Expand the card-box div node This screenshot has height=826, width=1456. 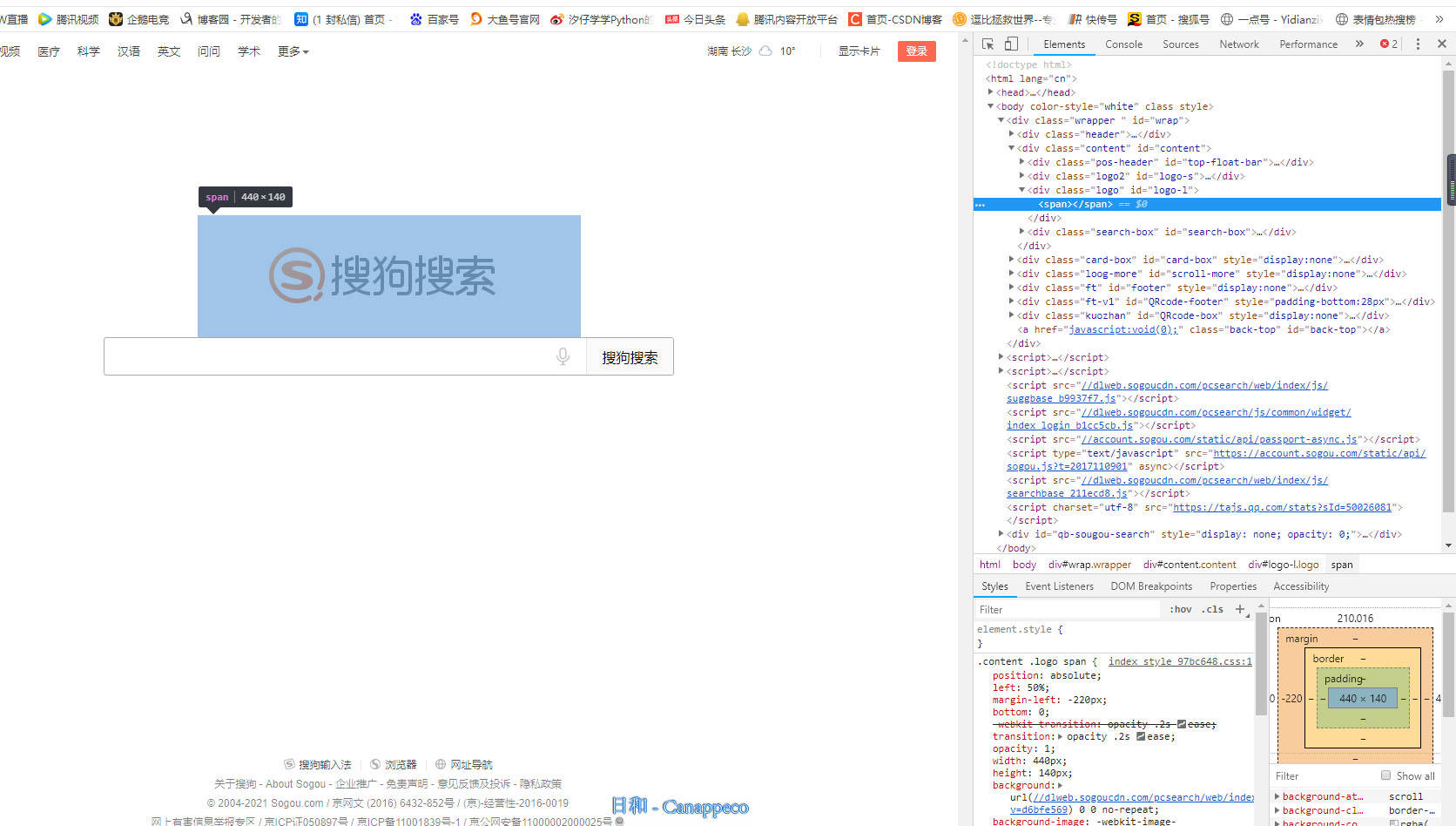click(1012, 260)
